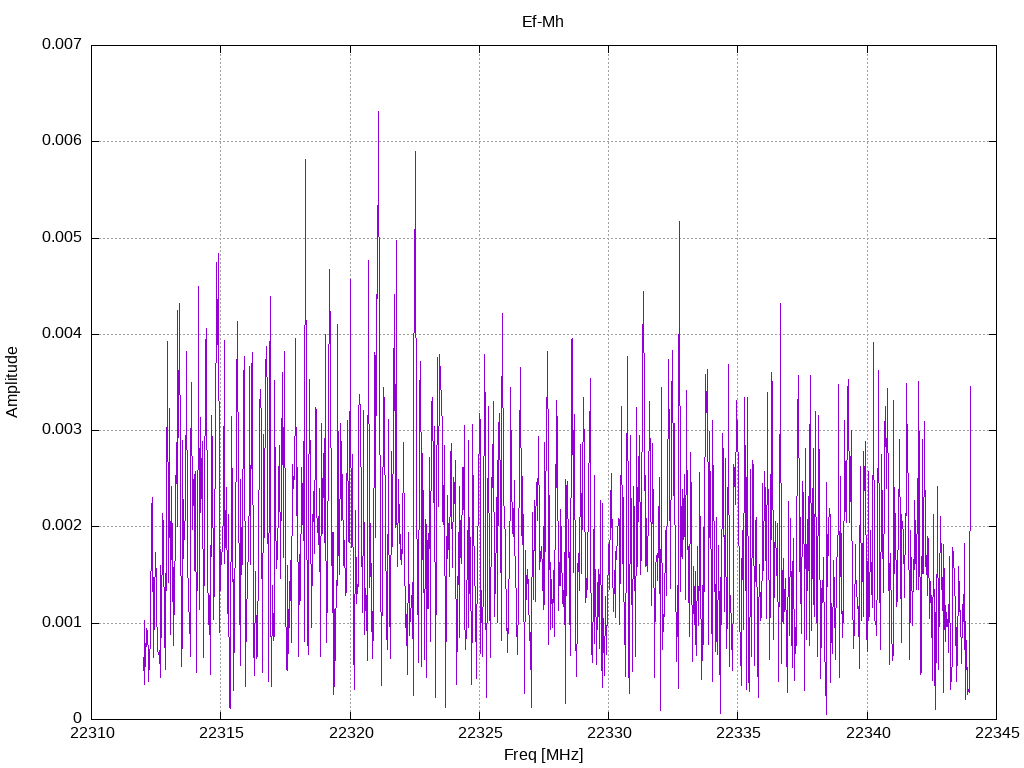
Task: Click the 0.007 y-axis tick label
Action: coord(62,44)
